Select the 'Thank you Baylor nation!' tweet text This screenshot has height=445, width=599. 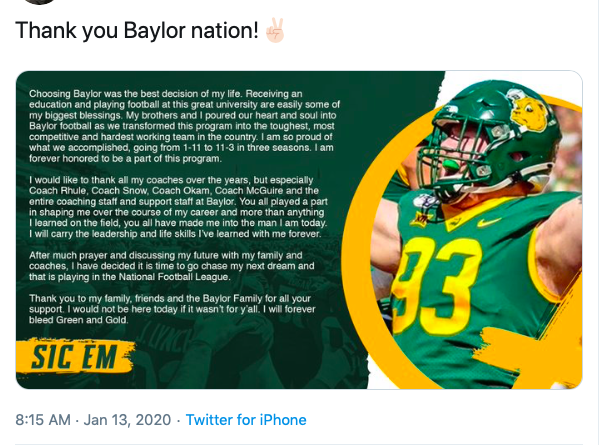(x=137, y=31)
